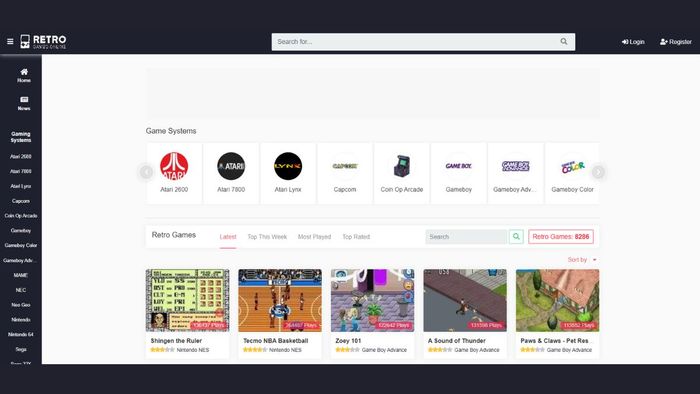
Task: Switch to the Top Rated tab
Action: click(356, 237)
